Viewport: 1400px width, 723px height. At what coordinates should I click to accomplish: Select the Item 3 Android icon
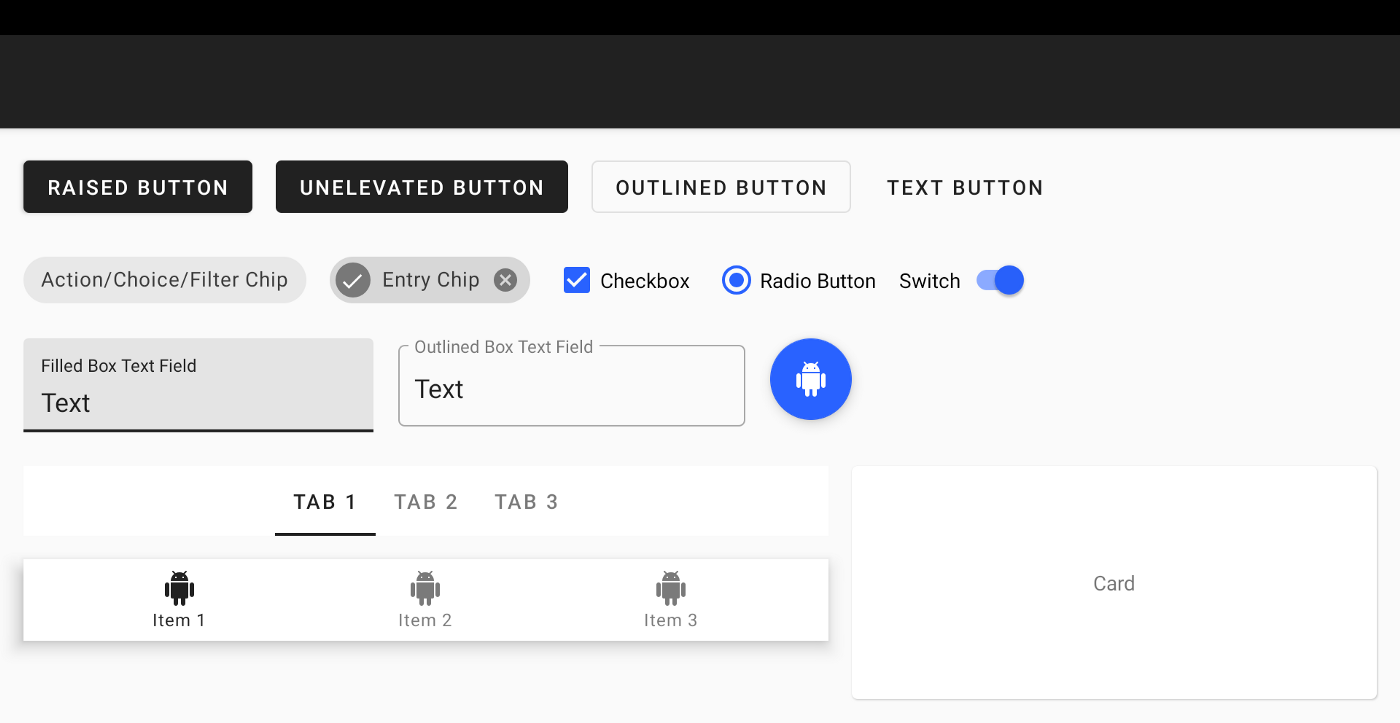pos(670,588)
